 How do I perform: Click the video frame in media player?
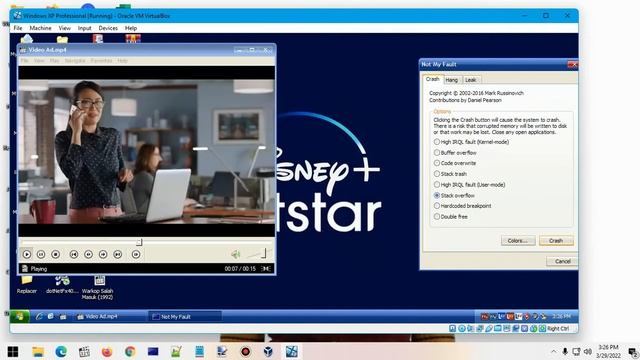click(147, 151)
